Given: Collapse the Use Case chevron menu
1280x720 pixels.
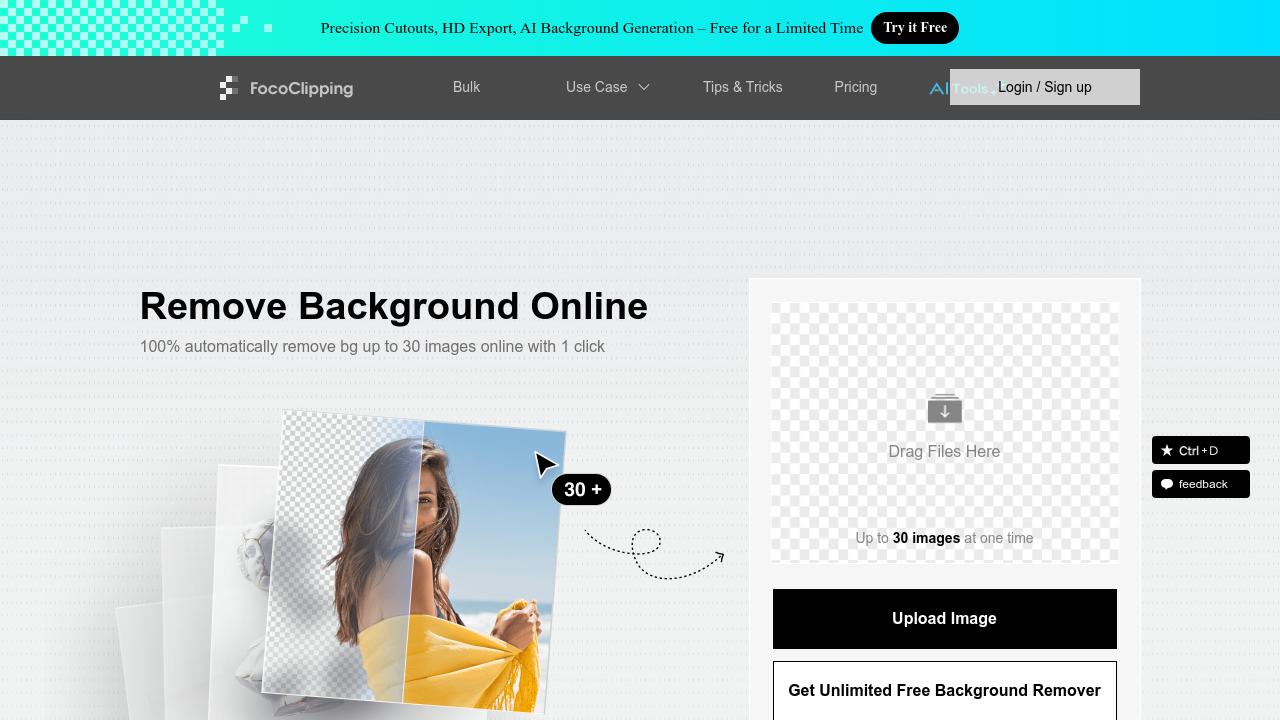Looking at the screenshot, I should pyautogui.click(x=645, y=88).
